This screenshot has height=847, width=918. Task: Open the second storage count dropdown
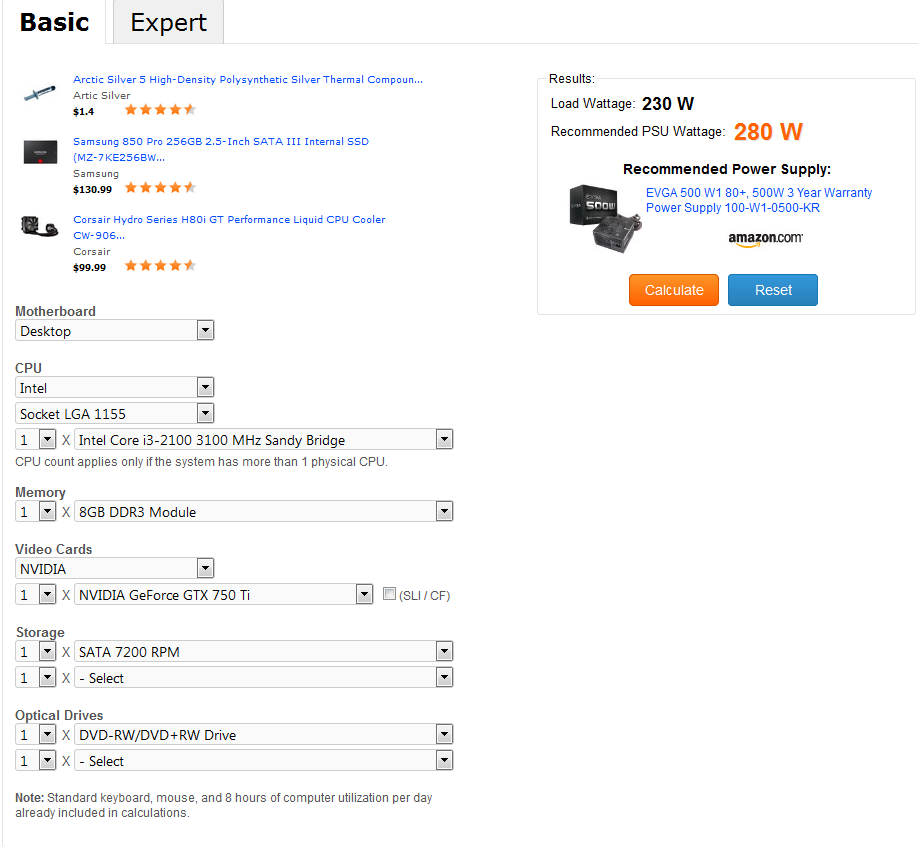point(36,678)
